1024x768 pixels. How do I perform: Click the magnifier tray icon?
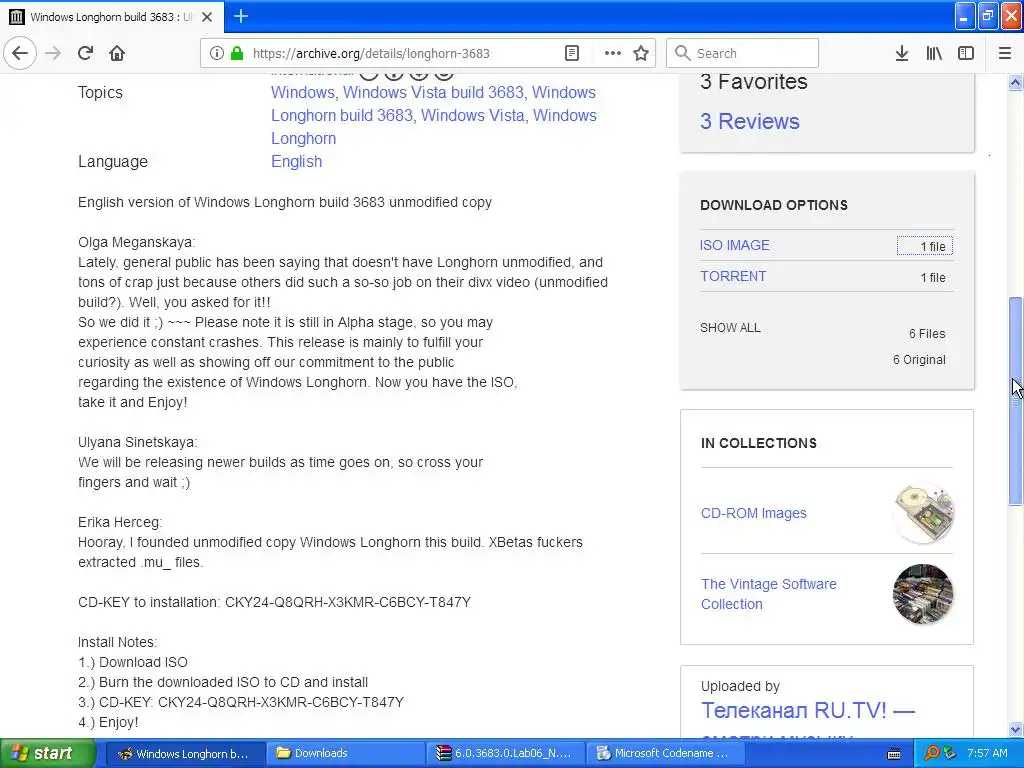(x=931, y=754)
